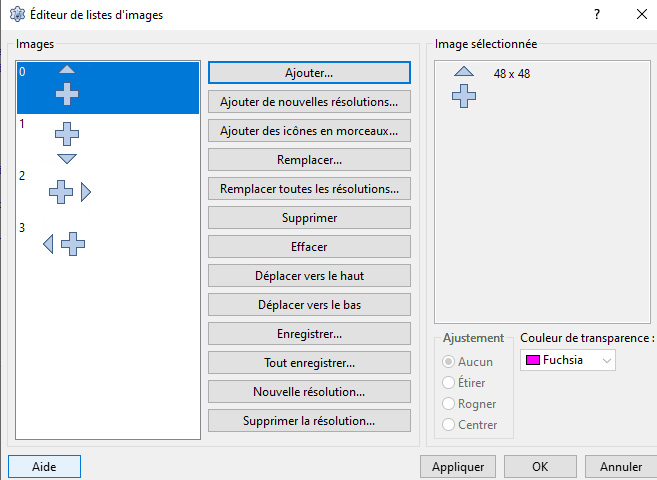657x480 pixels.
Task: Choose the Aucun adjustment radio button
Action: click(x=449, y=361)
